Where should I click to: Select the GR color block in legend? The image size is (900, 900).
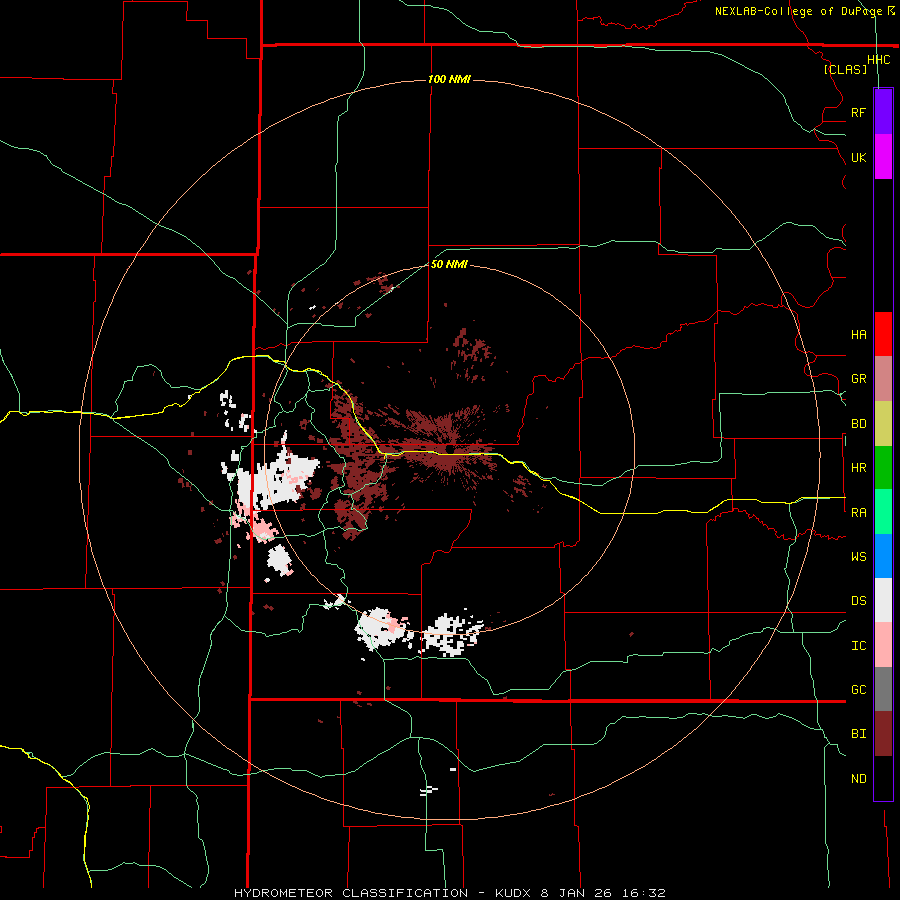pos(883,378)
